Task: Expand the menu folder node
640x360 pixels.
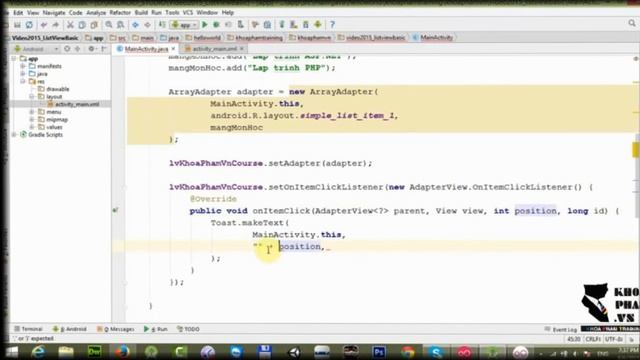Action: tap(32, 112)
